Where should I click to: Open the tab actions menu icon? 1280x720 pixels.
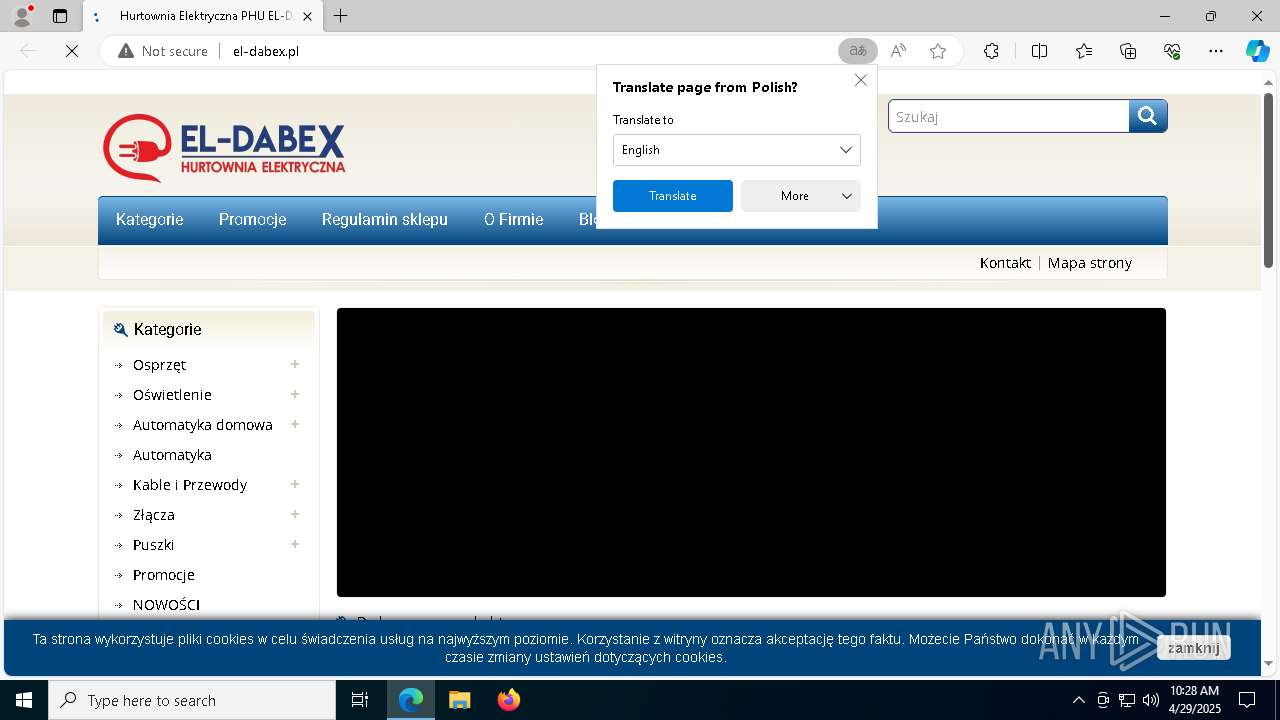click(60, 16)
